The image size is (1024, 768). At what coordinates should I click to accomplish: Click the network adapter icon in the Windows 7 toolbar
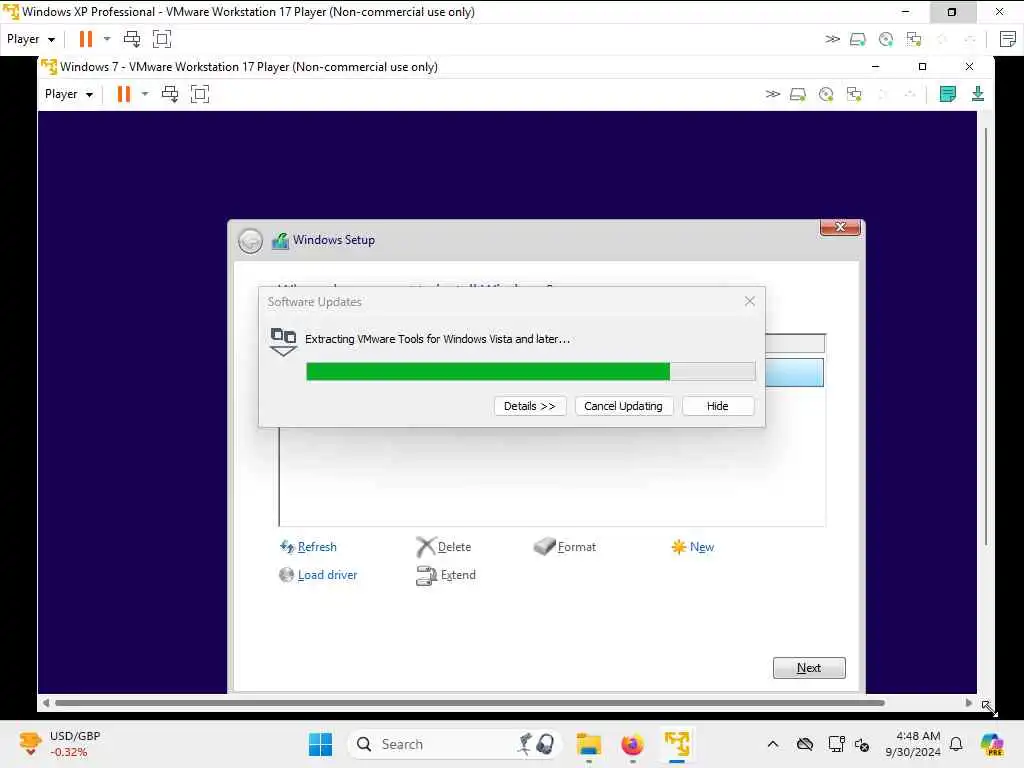[854, 95]
